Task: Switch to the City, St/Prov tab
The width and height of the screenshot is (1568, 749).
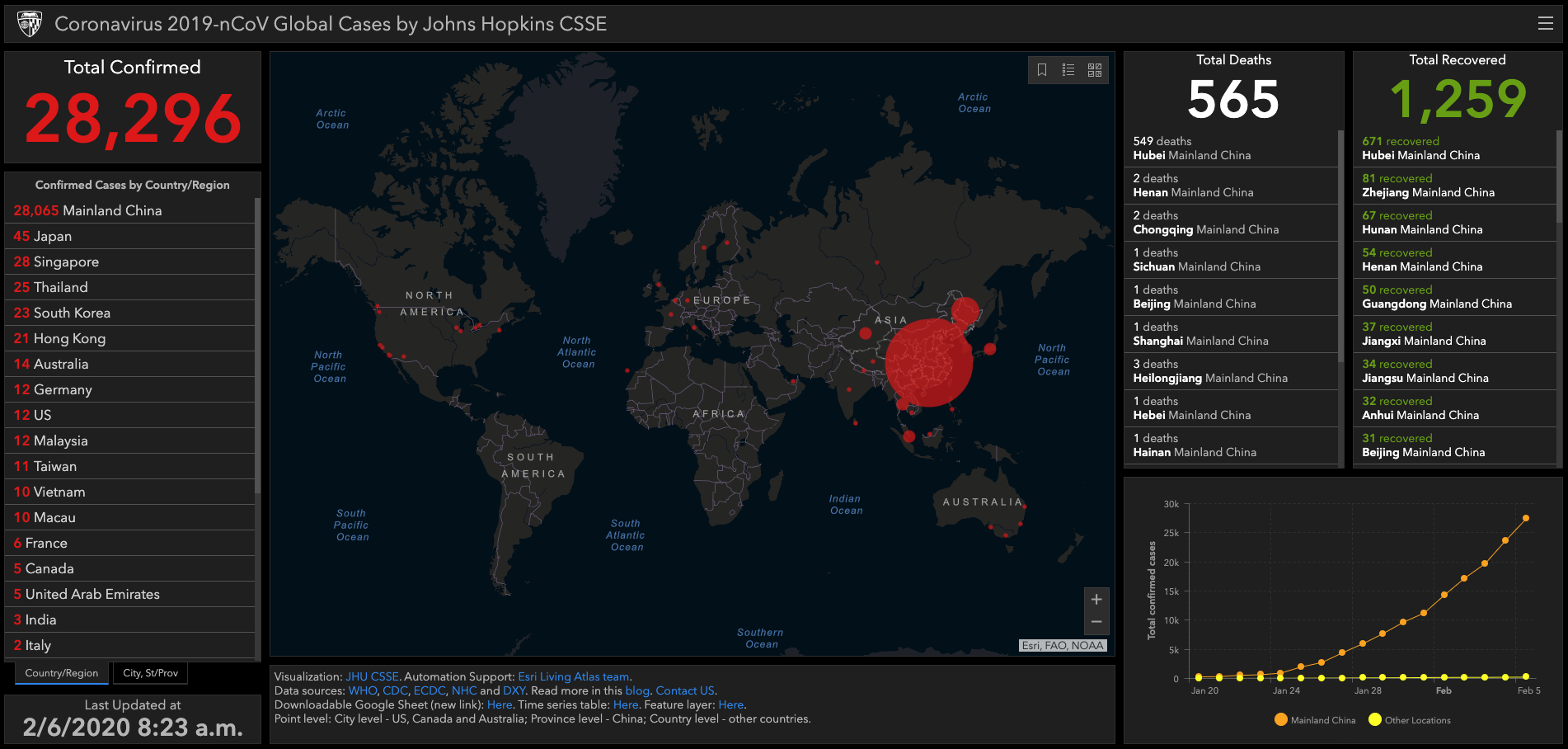Action: [x=150, y=673]
